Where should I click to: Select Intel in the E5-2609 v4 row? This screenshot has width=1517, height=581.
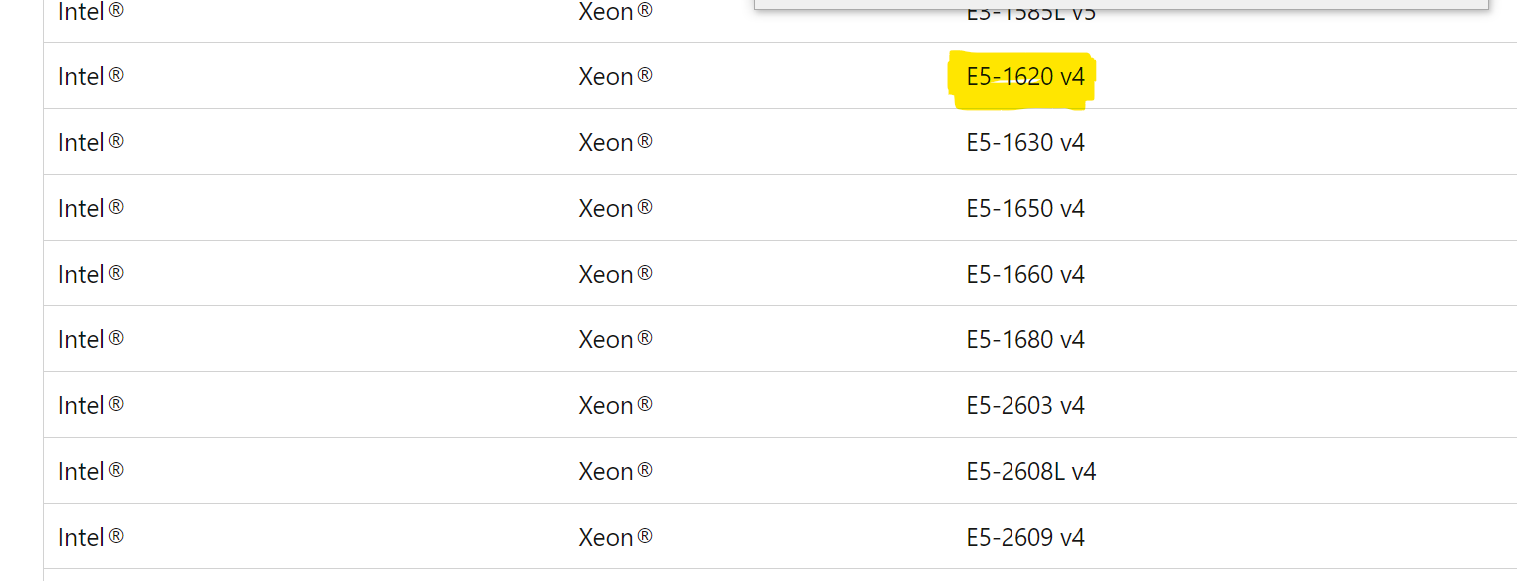pos(82,538)
